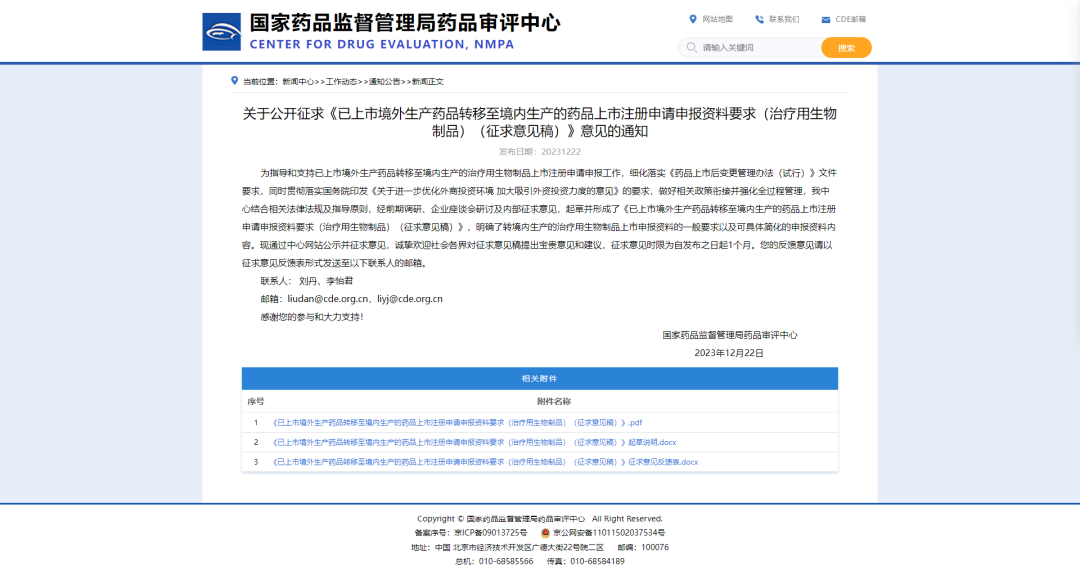The width and height of the screenshot is (1080, 576).
Task: Click the 搜索 search button
Action: [x=846, y=47]
